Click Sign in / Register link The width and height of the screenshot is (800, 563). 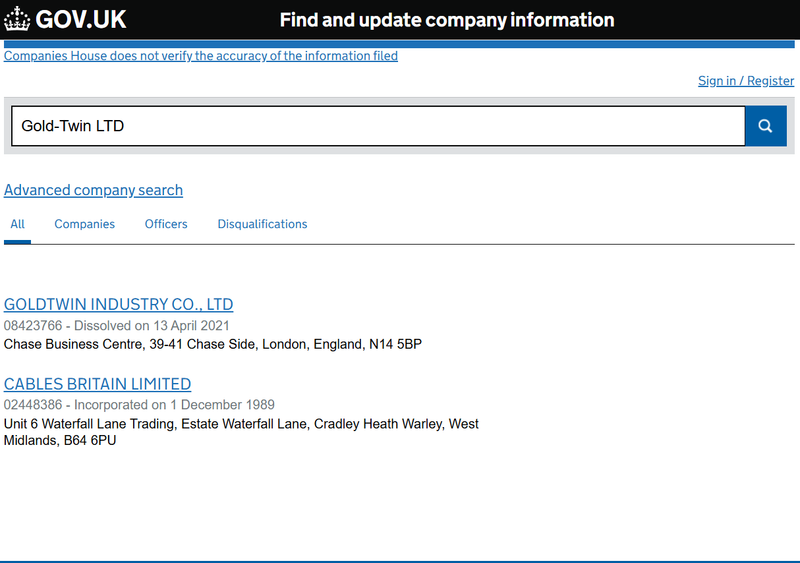(746, 81)
